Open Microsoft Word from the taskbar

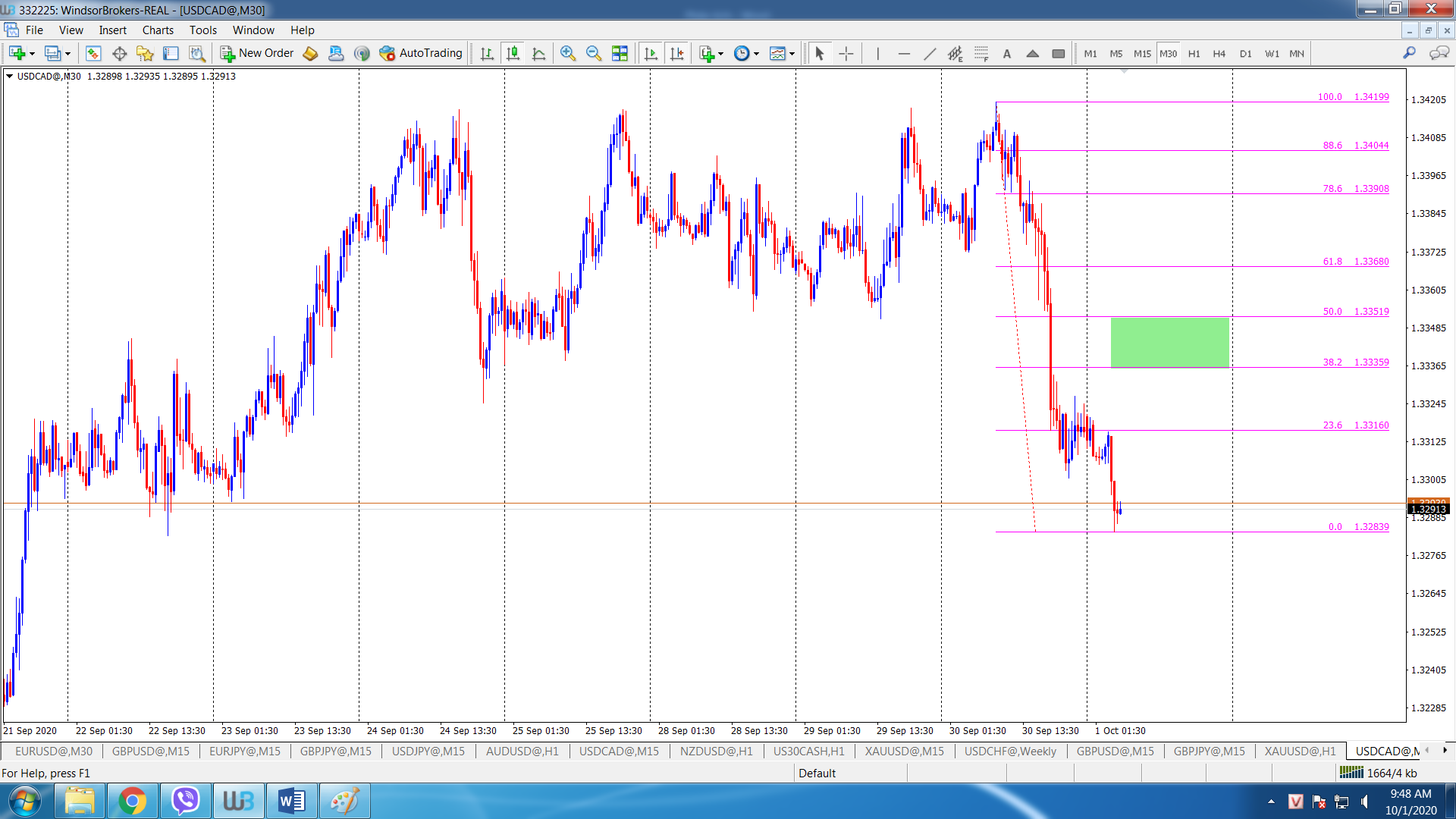click(x=291, y=801)
